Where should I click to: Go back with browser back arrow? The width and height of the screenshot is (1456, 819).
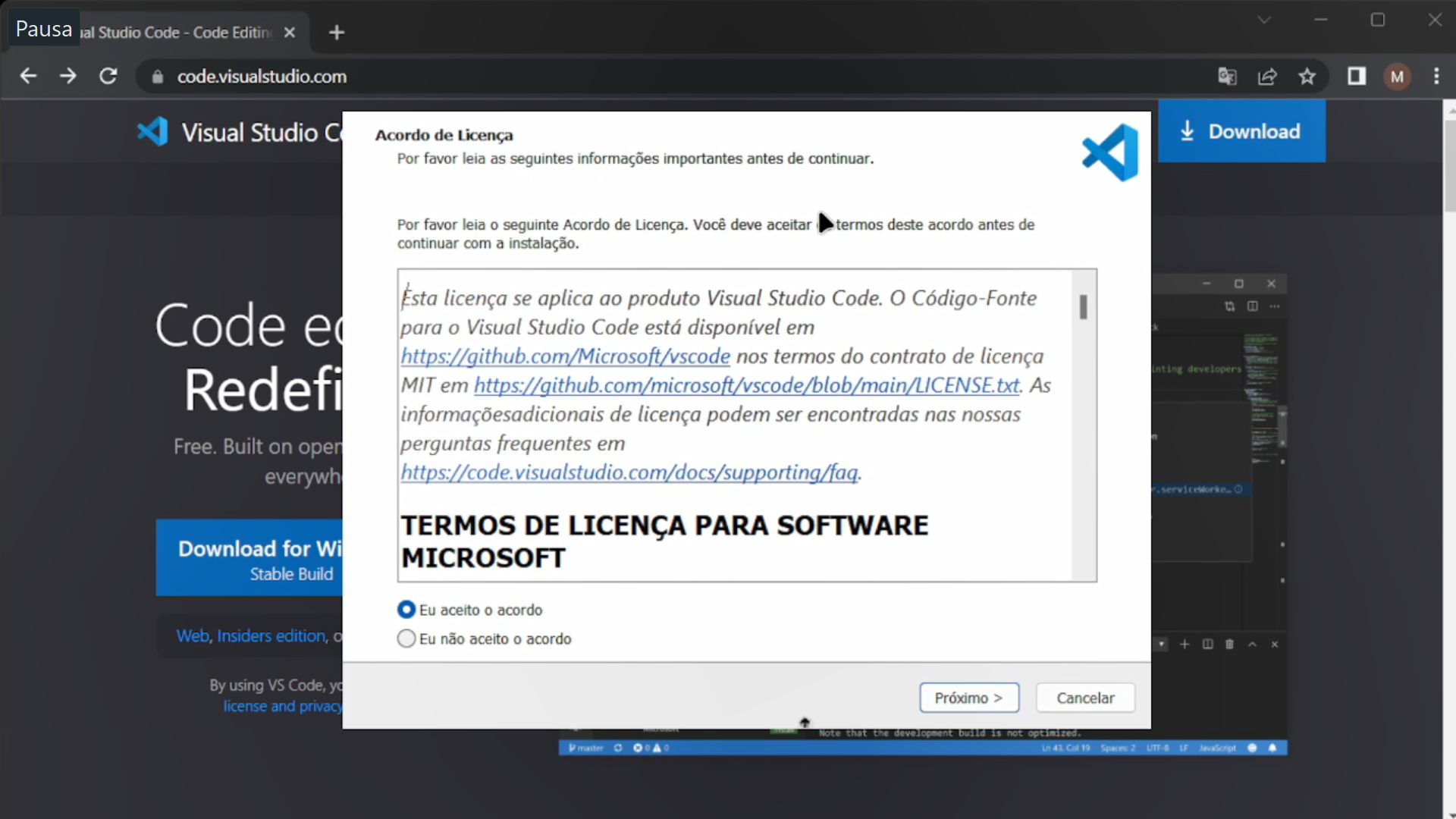coord(28,76)
